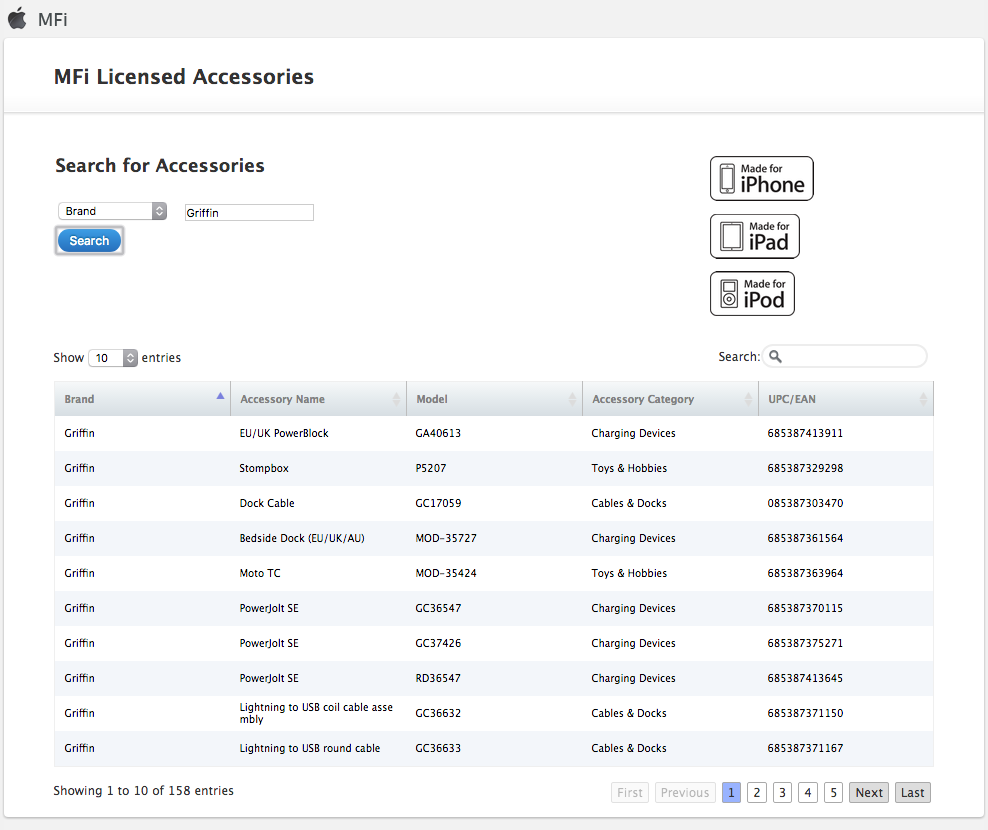Click model number GC37426
The height and width of the screenshot is (830, 988).
438,643
